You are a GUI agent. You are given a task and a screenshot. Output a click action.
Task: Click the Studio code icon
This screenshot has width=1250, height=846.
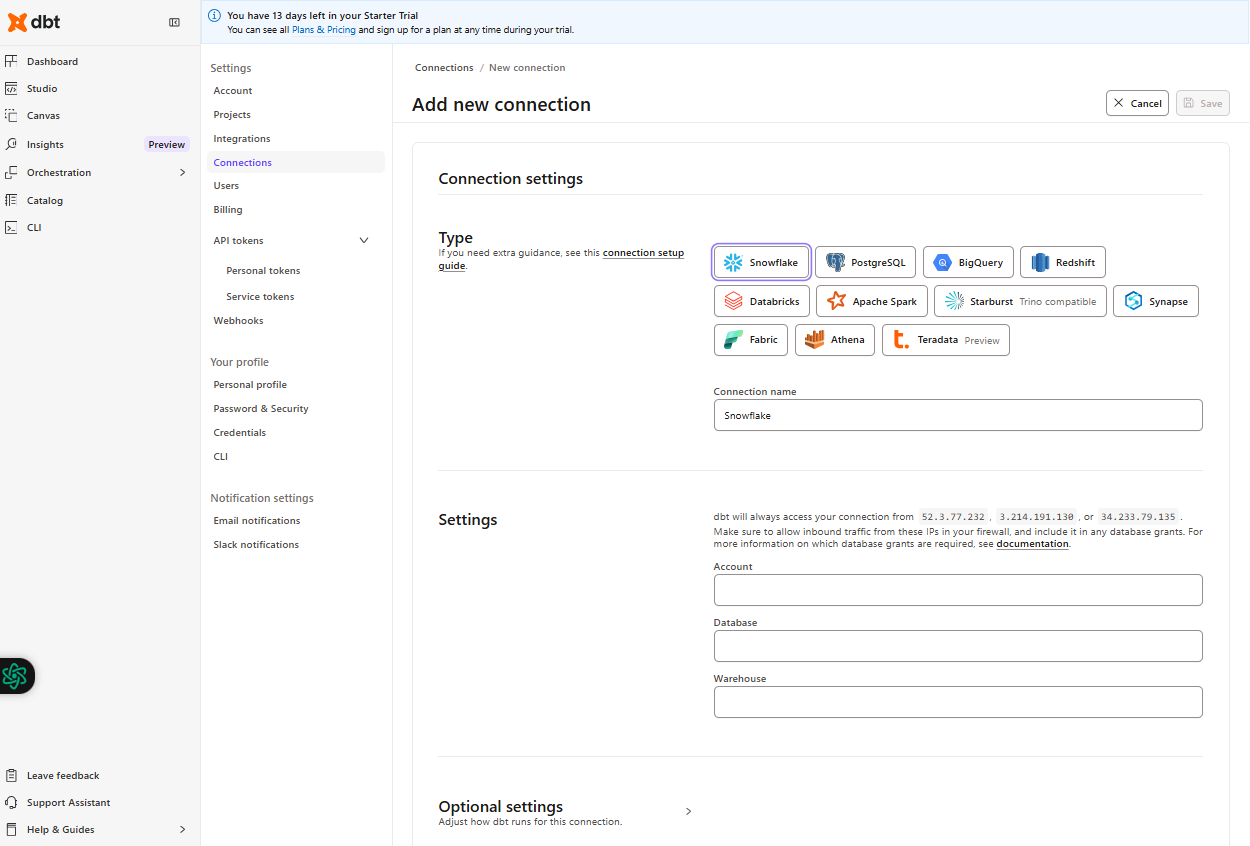pos(11,88)
